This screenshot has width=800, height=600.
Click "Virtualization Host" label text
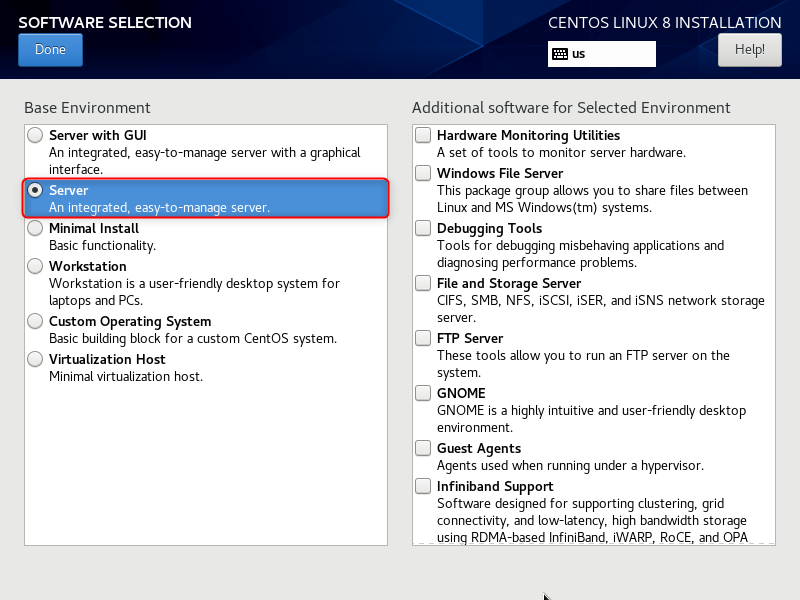pos(107,359)
